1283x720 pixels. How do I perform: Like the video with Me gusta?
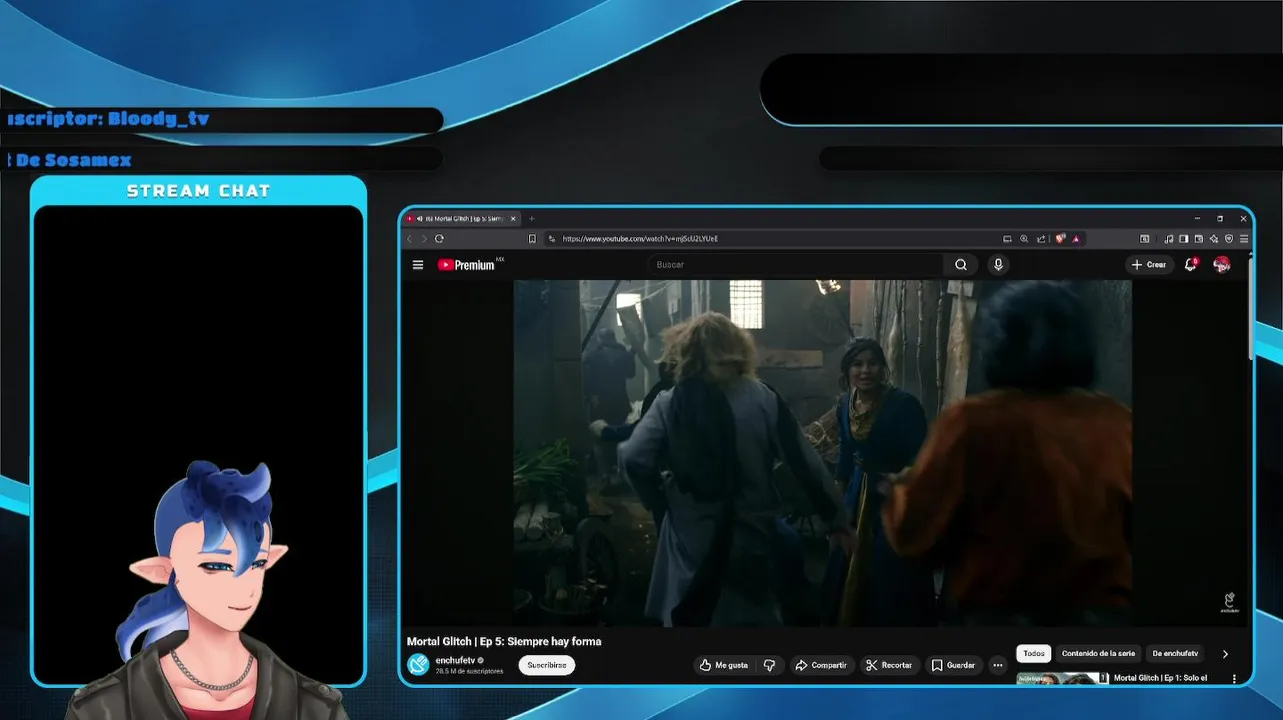pyautogui.click(x=724, y=665)
